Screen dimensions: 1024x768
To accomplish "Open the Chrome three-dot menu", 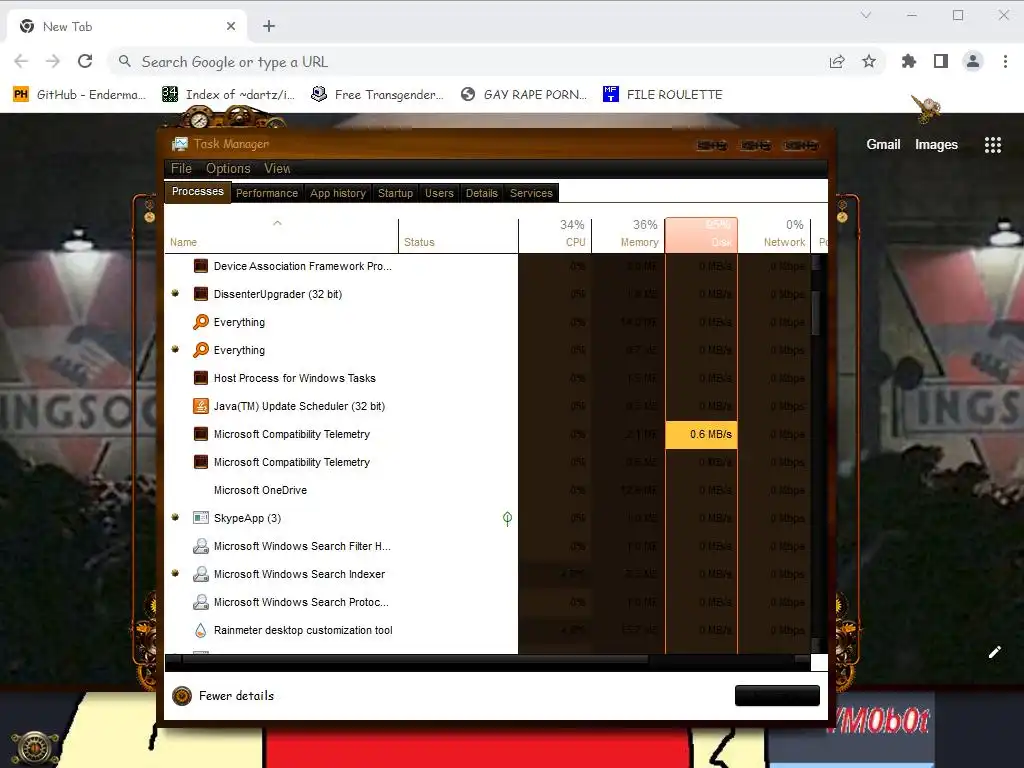I will (1005, 61).
